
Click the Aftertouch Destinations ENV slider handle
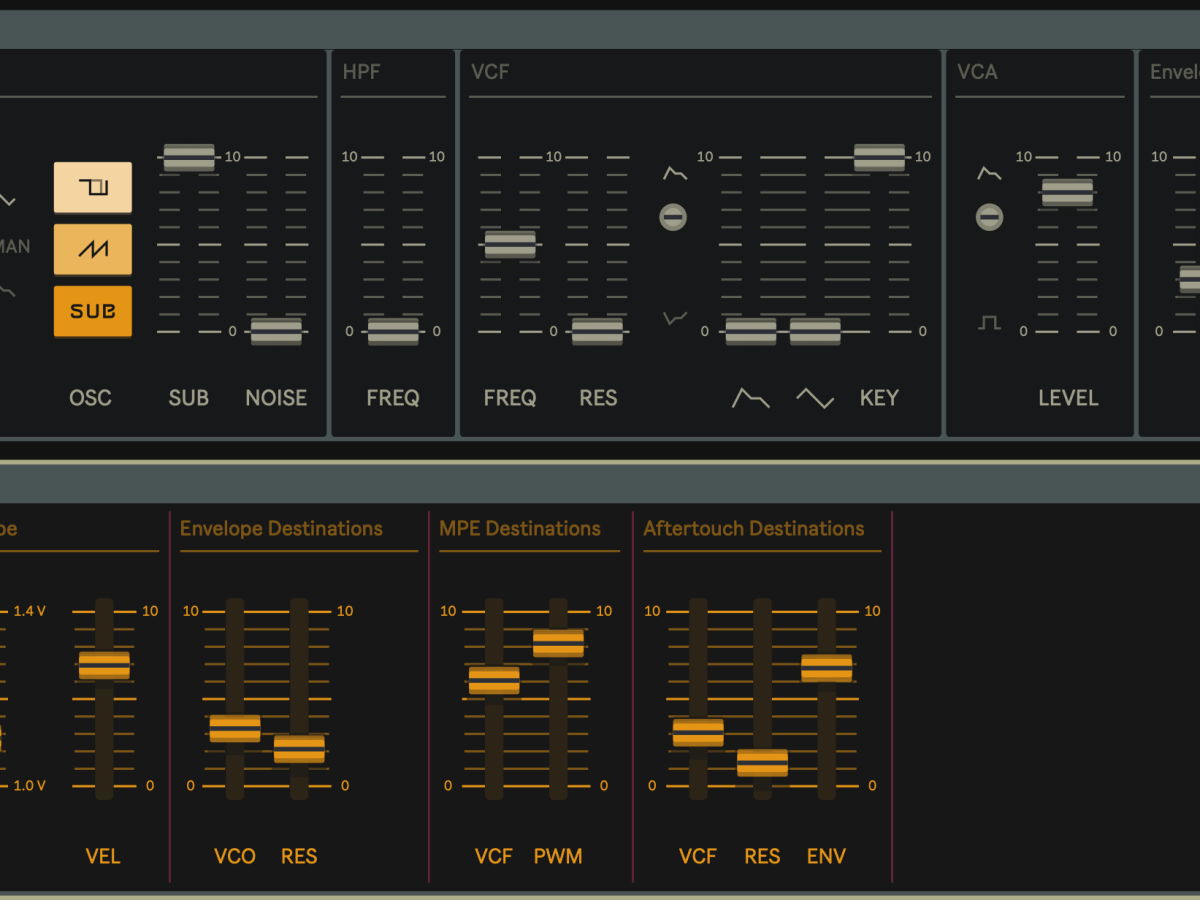pyautogui.click(x=827, y=668)
